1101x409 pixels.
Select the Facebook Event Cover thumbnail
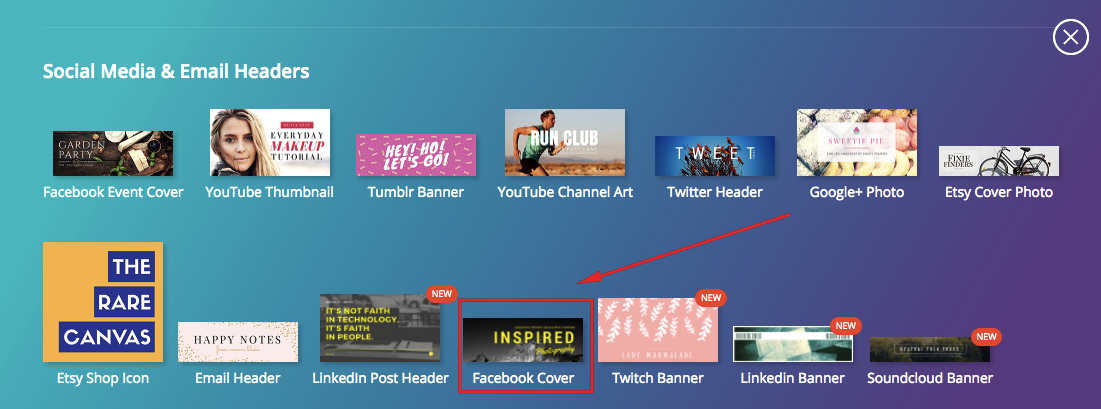pyautogui.click(x=113, y=153)
